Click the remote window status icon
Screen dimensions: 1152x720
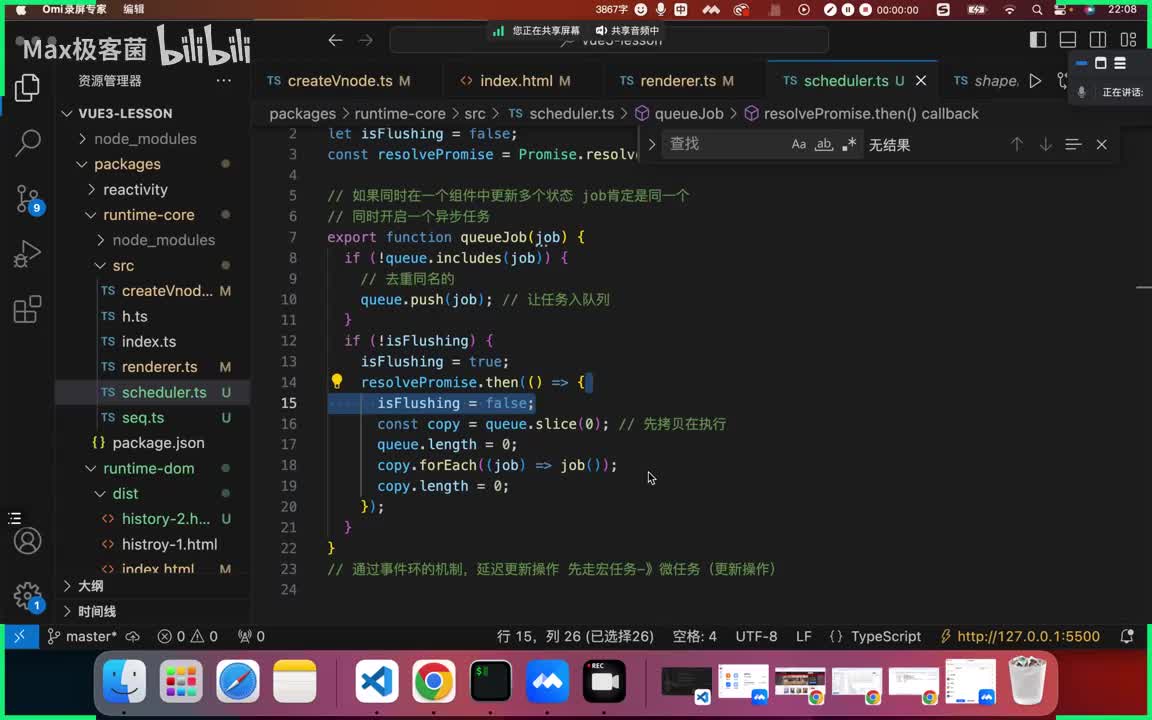coord(19,636)
